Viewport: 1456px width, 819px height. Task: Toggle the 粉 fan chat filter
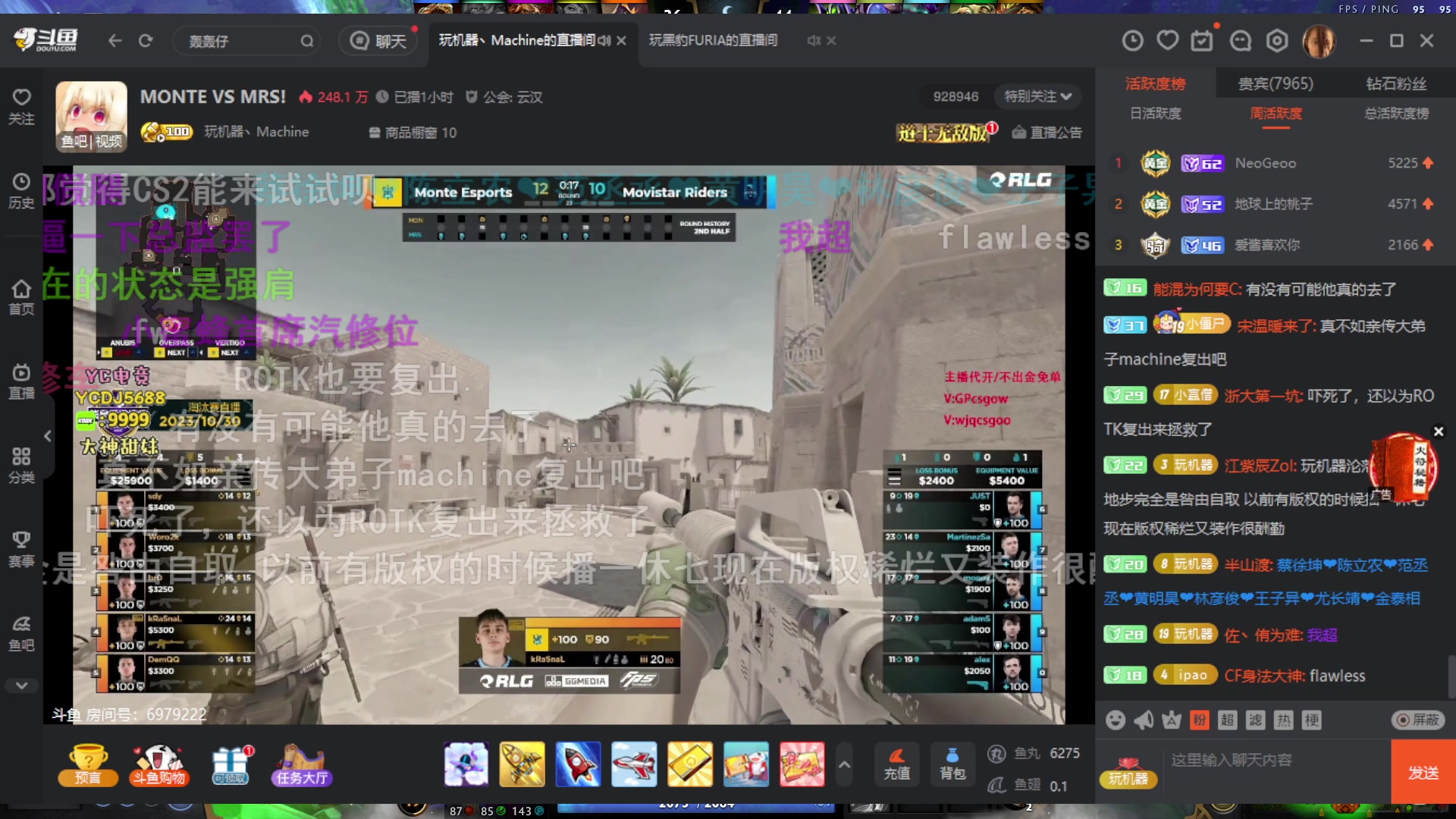(1199, 720)
